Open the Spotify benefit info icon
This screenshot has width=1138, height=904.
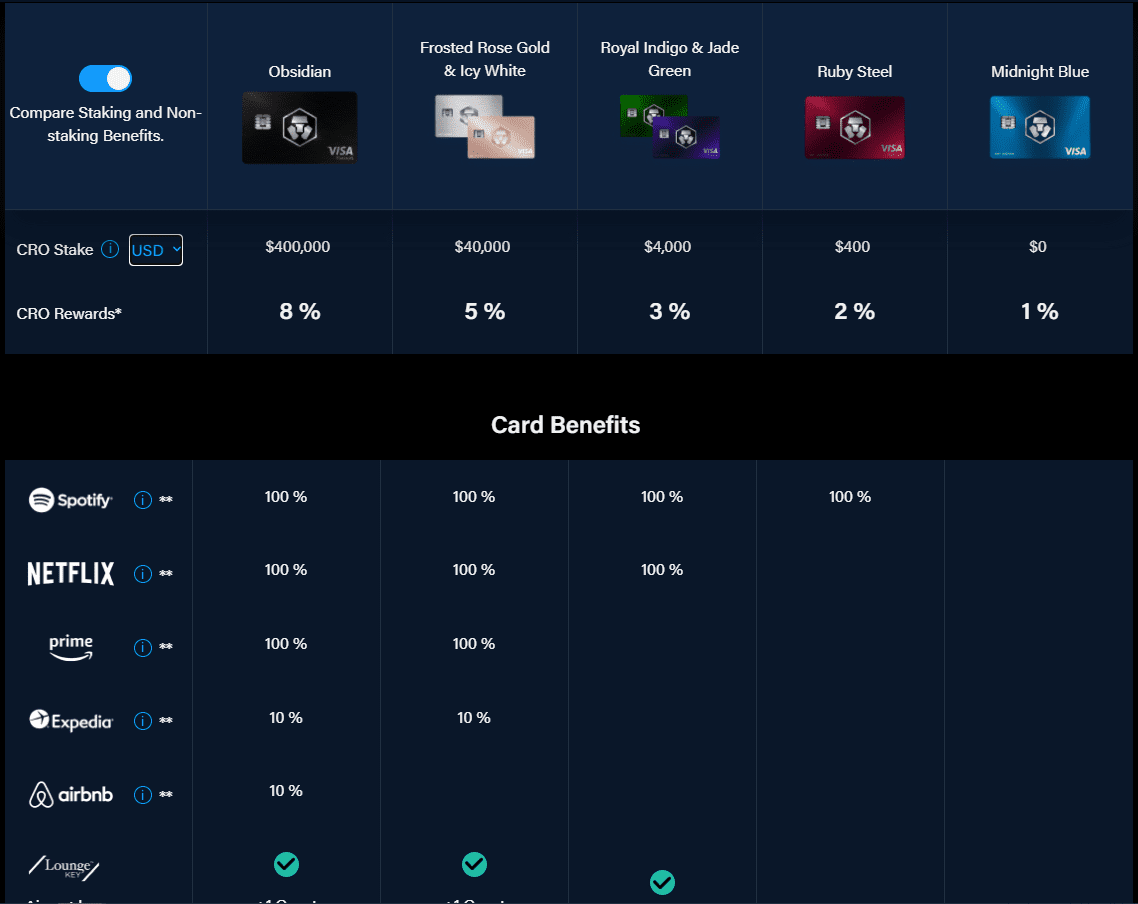[143, 500]
